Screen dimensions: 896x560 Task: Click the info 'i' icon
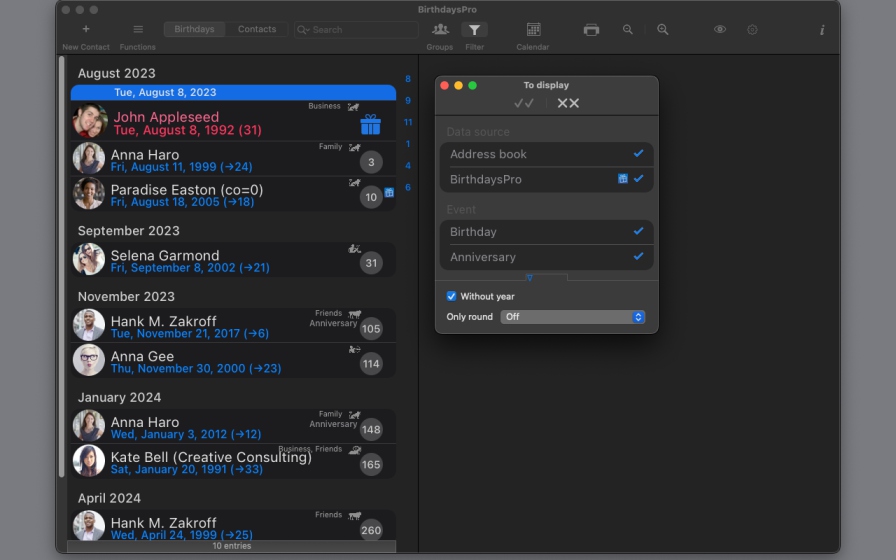(822, 30)
